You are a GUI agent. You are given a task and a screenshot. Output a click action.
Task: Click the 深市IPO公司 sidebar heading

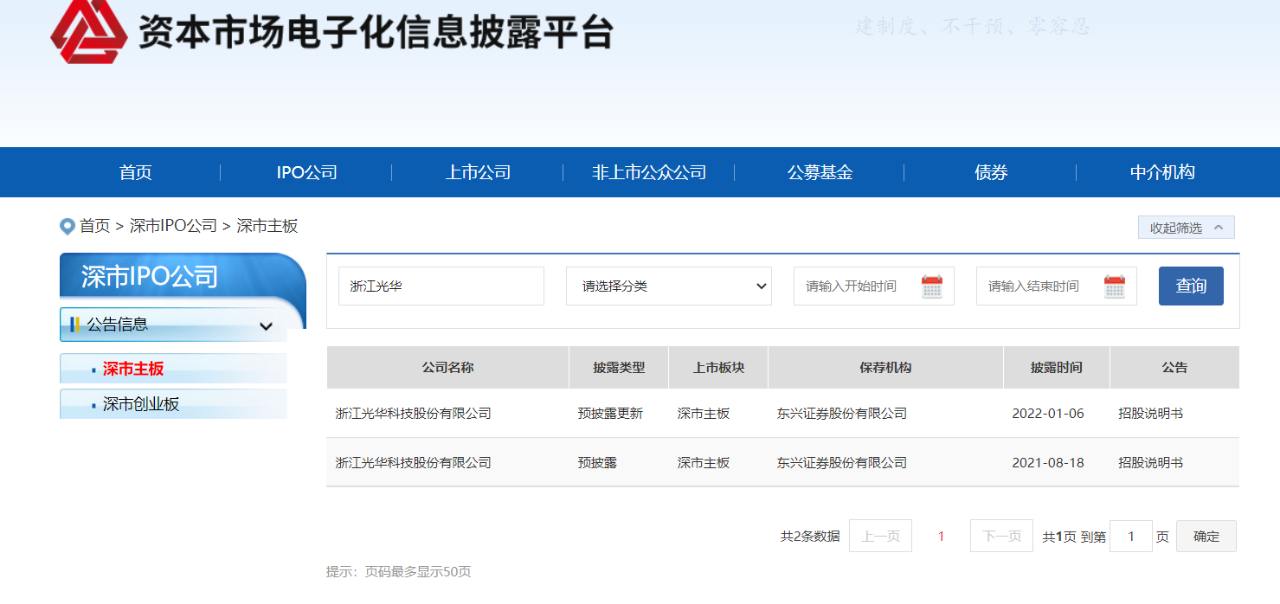point(149,277)
